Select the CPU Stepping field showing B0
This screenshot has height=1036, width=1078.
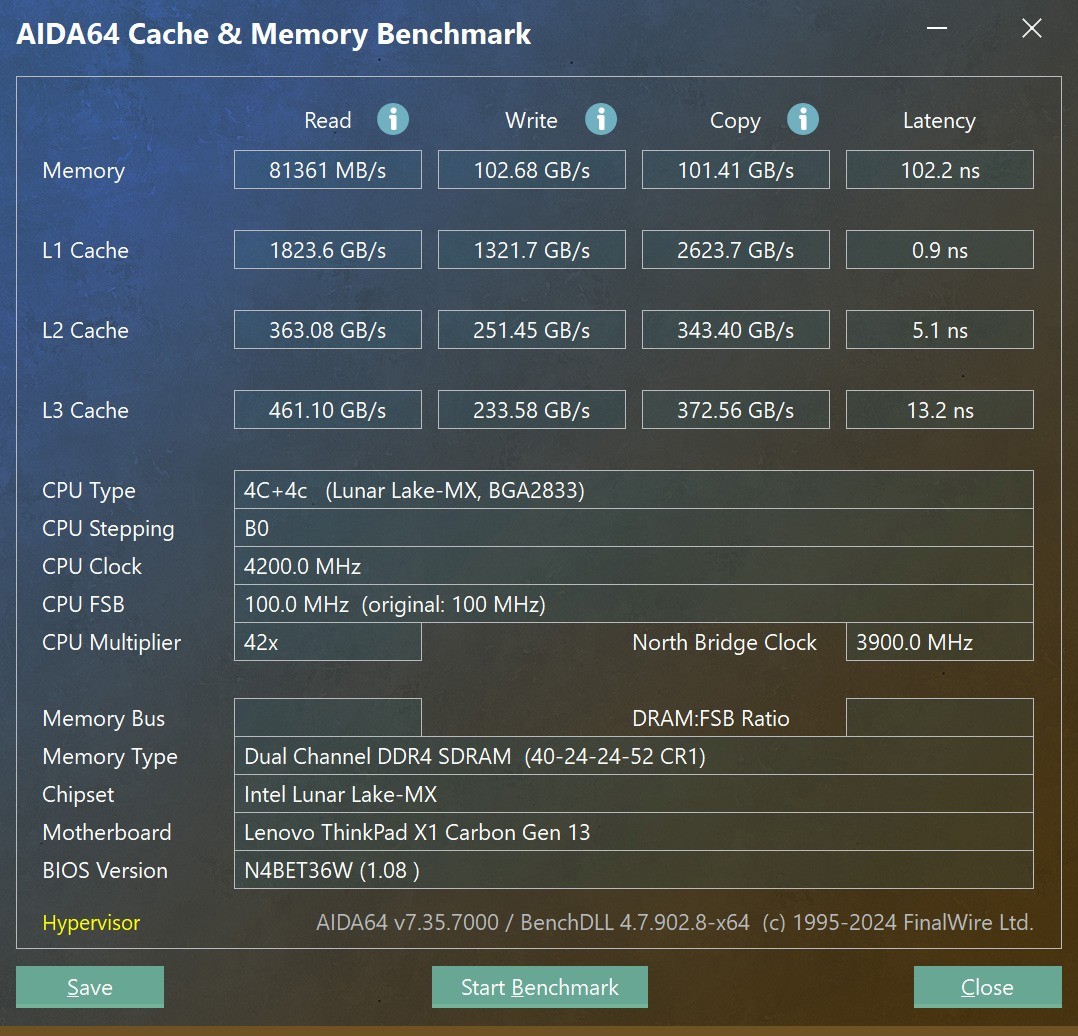(633, 528)
